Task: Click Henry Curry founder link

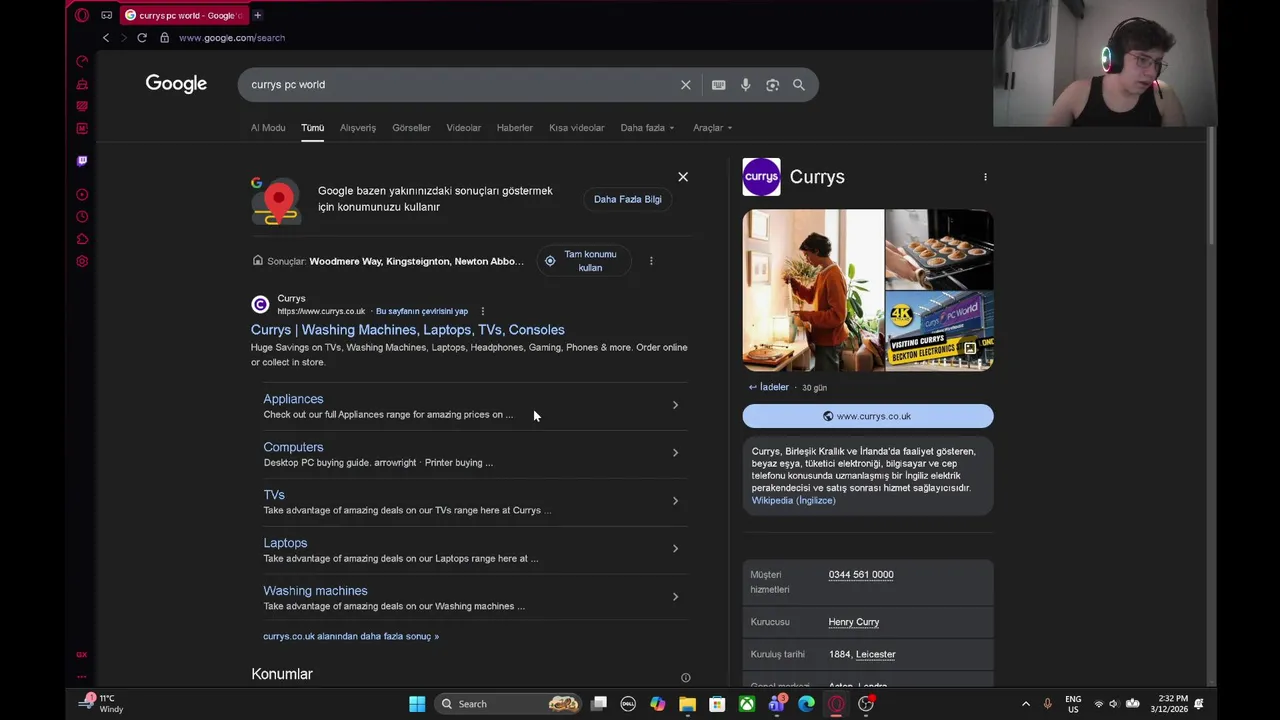Action: tap(854, 622)
